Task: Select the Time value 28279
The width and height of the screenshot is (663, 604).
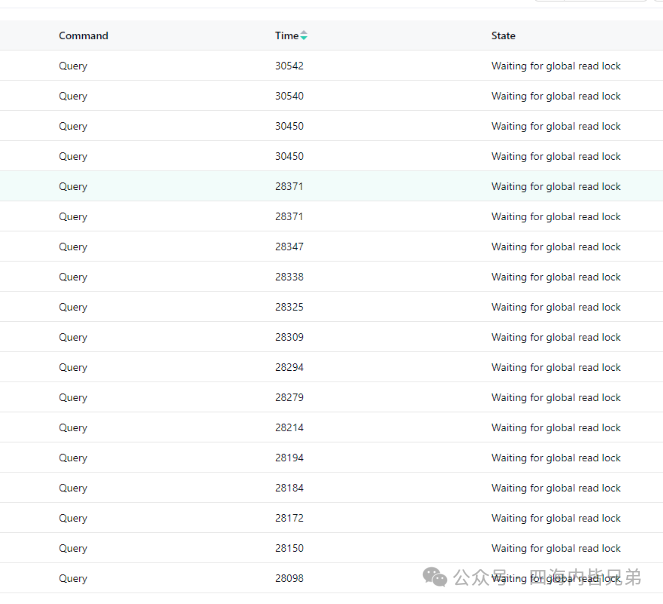Action: [x=289, y=398]
